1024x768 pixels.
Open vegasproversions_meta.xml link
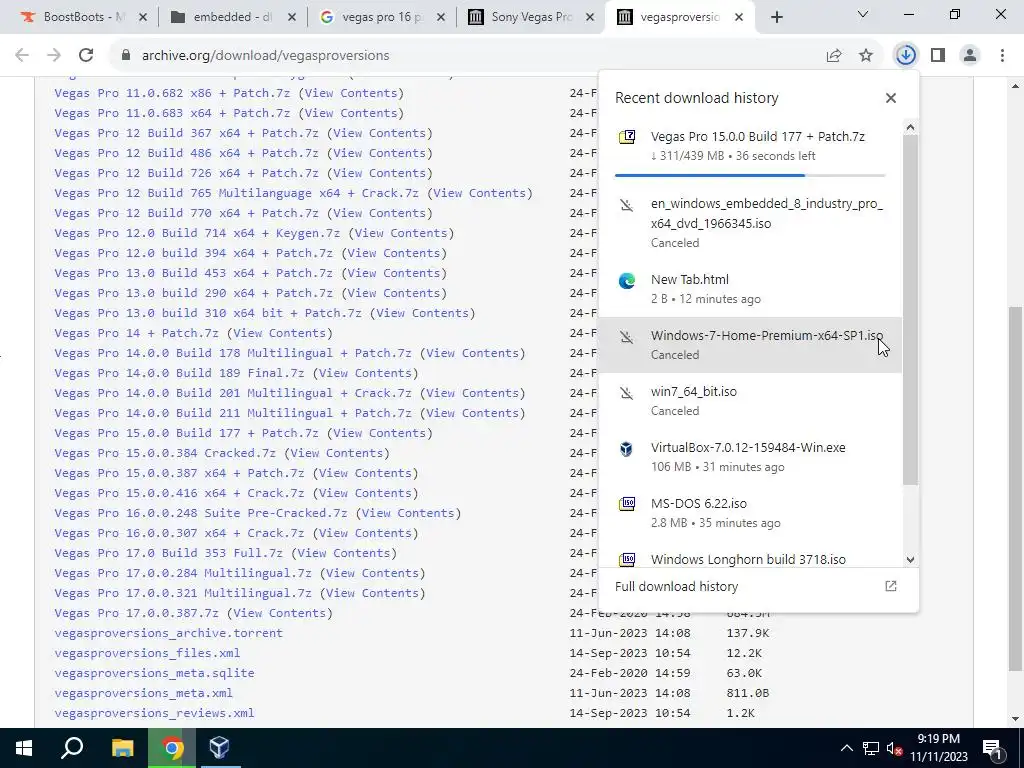144,693
